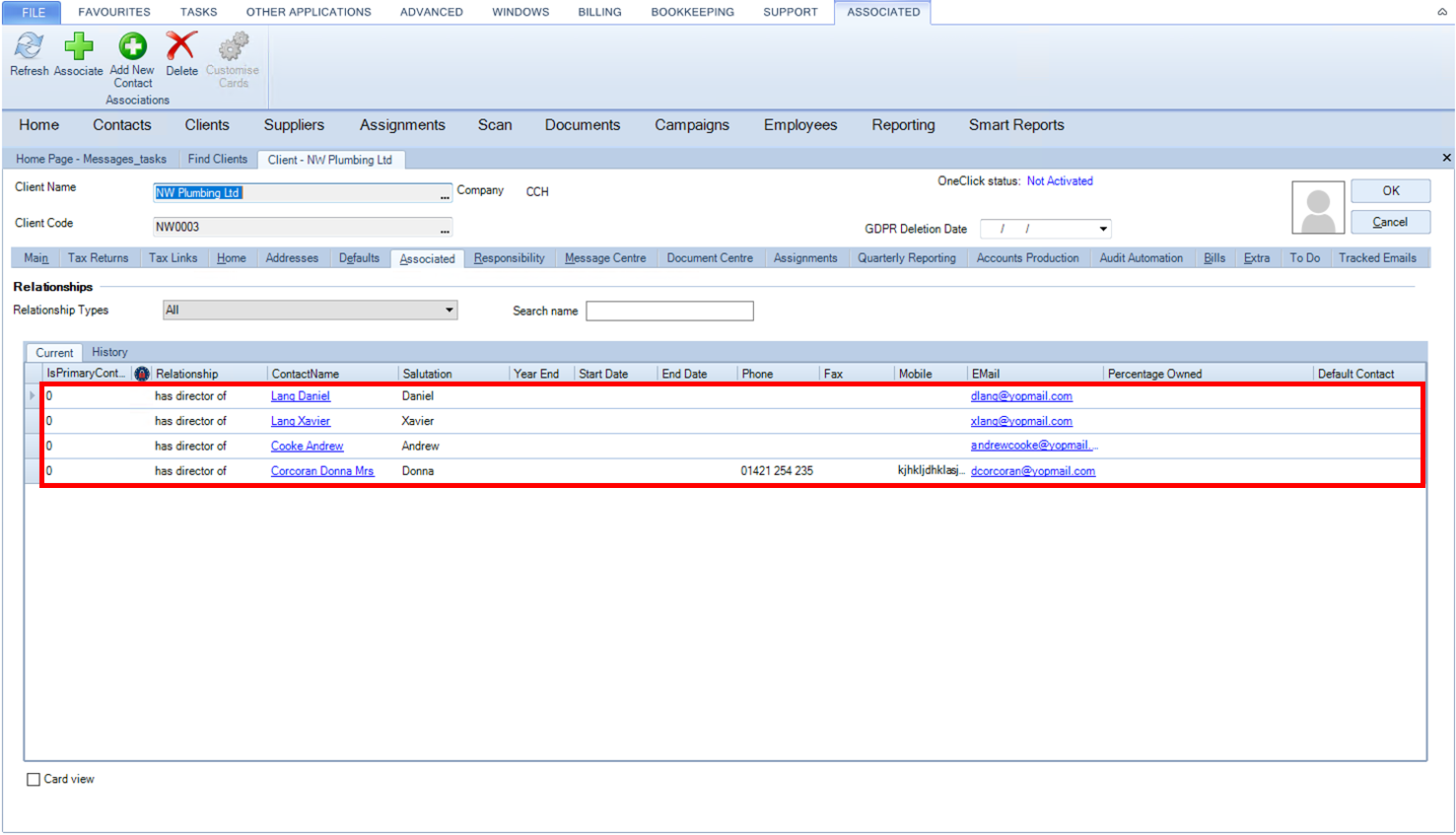
Task: Switch to the History tab
Action: point(109,352)
